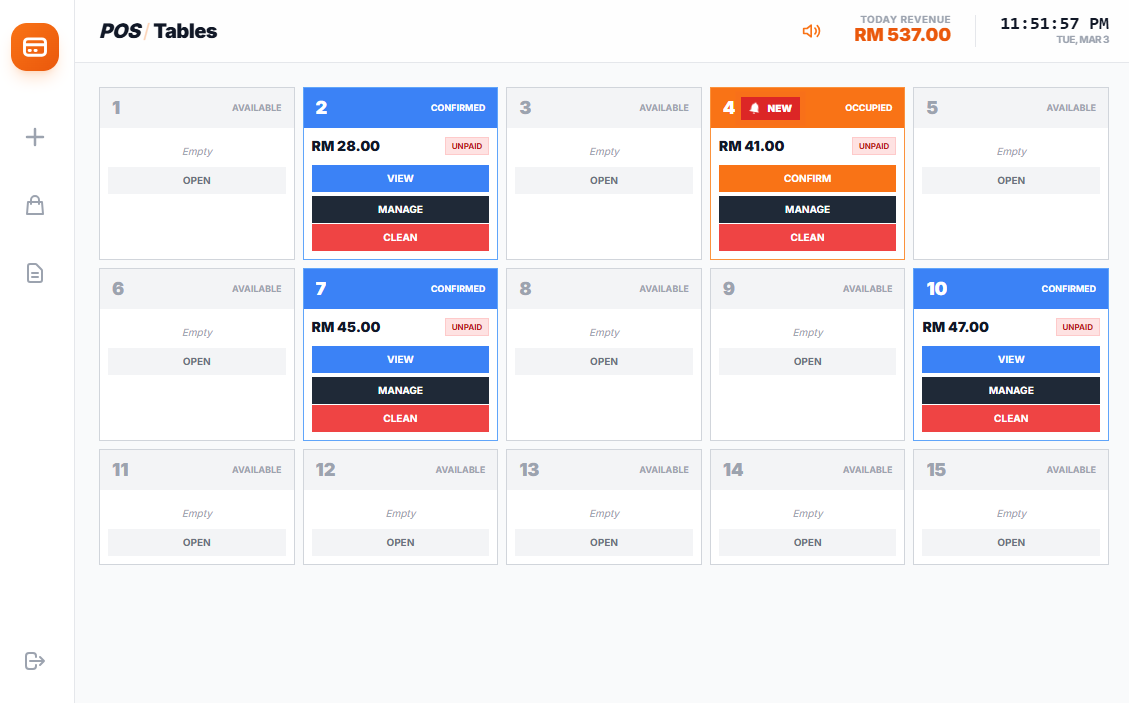
Task: Select Manage for table 4
Action: pos(807,210)
